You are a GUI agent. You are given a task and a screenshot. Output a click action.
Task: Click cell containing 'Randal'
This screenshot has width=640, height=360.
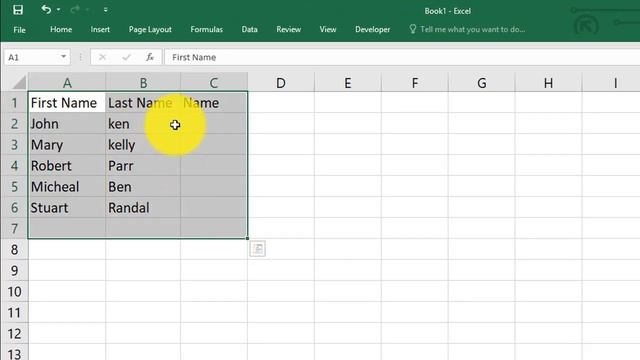[143, 207]
